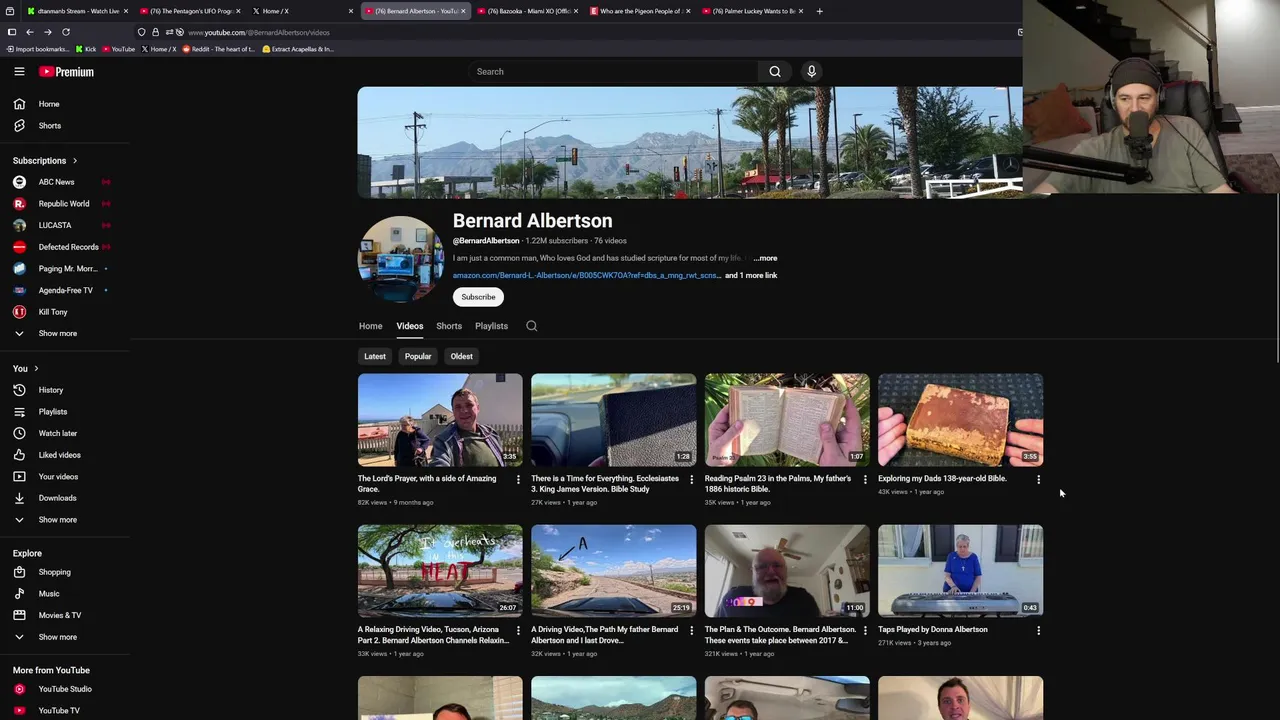Open the You section chevron
Screen dimensions: 1280x720
pos(36,369)
